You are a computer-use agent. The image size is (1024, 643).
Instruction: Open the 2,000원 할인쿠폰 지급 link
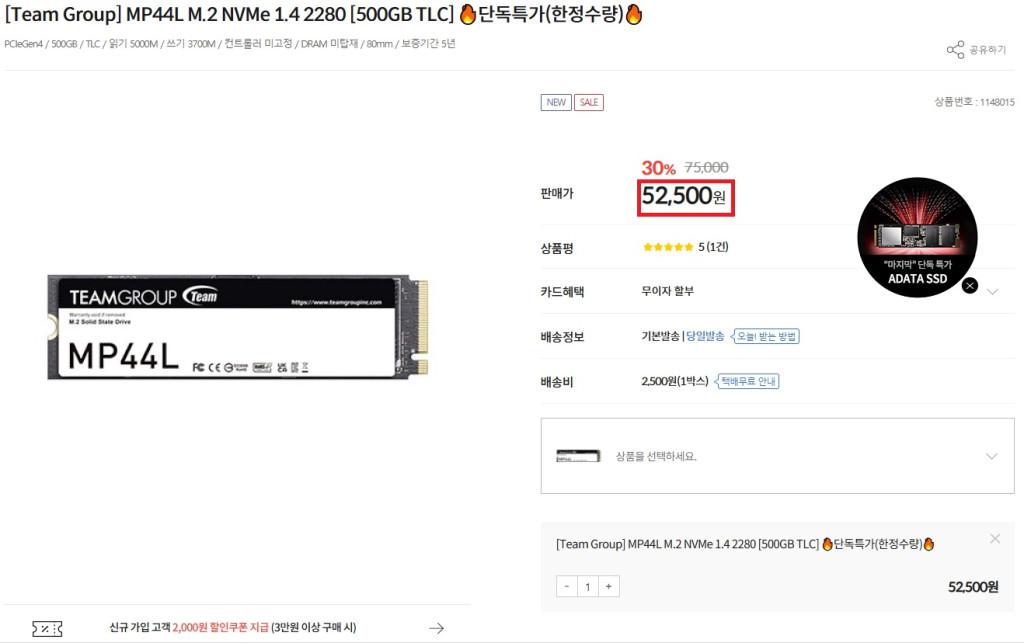point(220,627)
